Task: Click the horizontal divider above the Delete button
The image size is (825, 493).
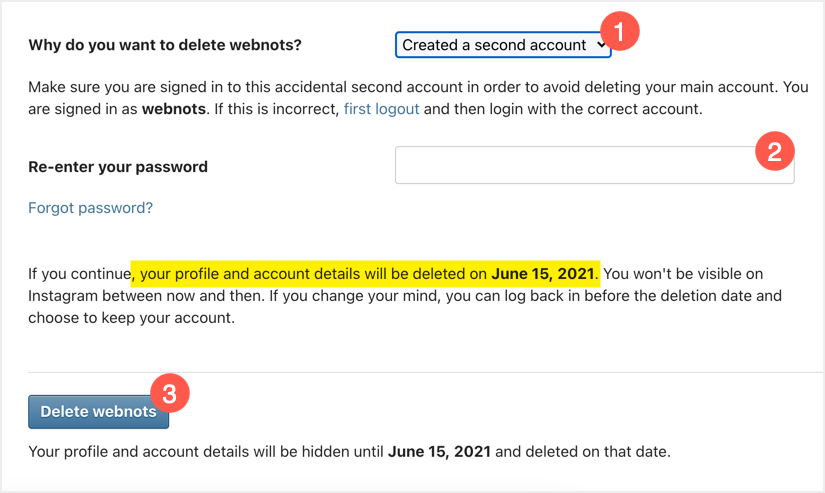Action: (412, 373)
